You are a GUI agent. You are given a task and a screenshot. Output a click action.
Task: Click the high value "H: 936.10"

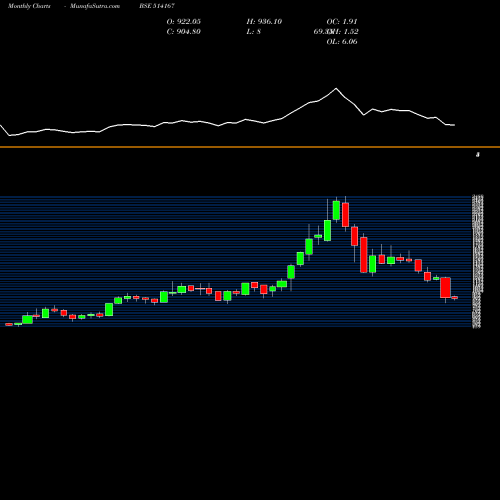click(264, 21)
